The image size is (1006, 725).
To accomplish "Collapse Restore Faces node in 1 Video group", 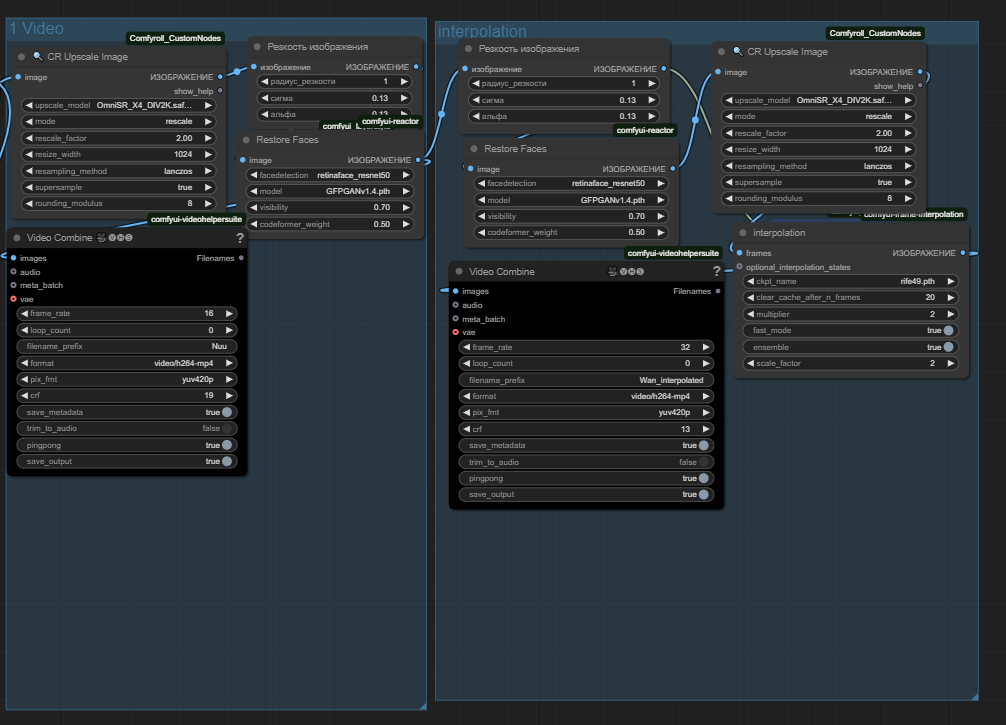I will tap(246, 139).
